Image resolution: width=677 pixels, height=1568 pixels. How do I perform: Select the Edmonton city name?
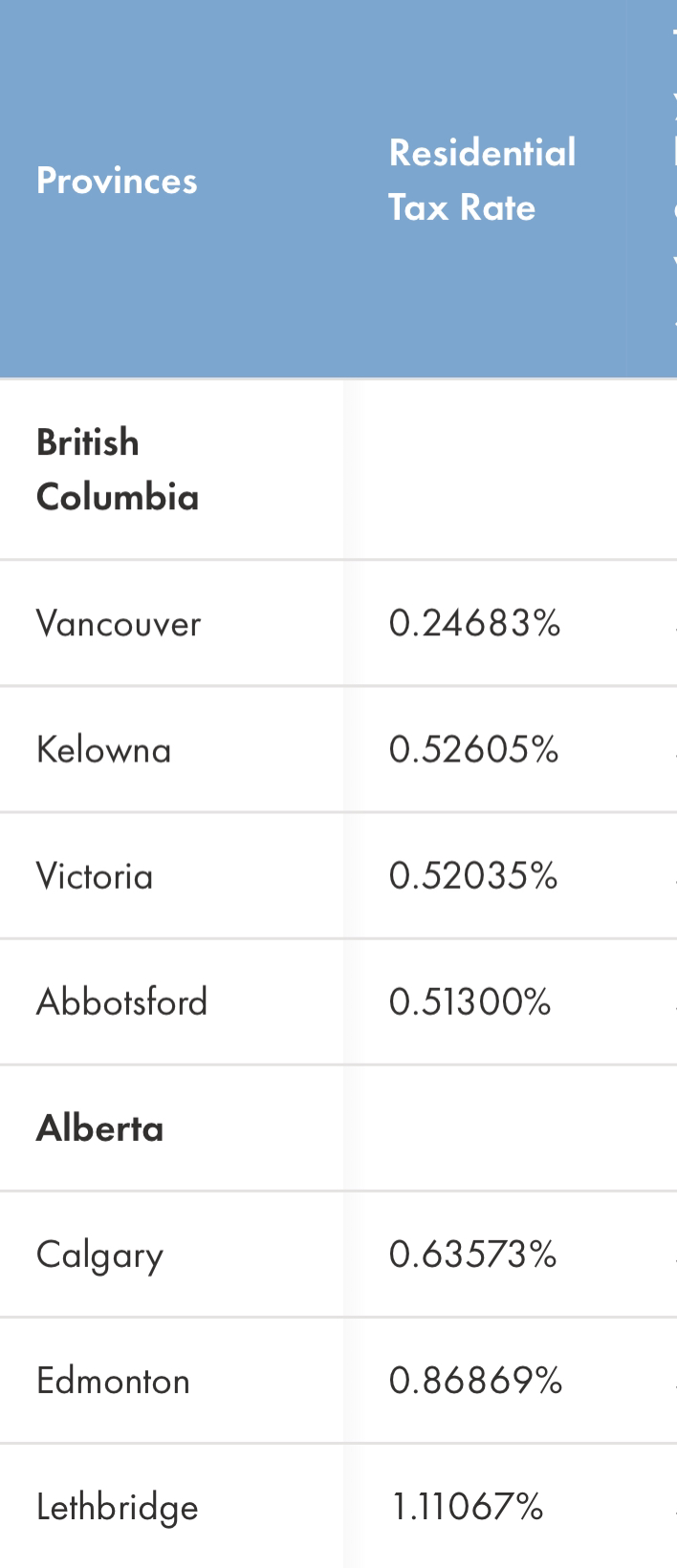[114, 1381]
